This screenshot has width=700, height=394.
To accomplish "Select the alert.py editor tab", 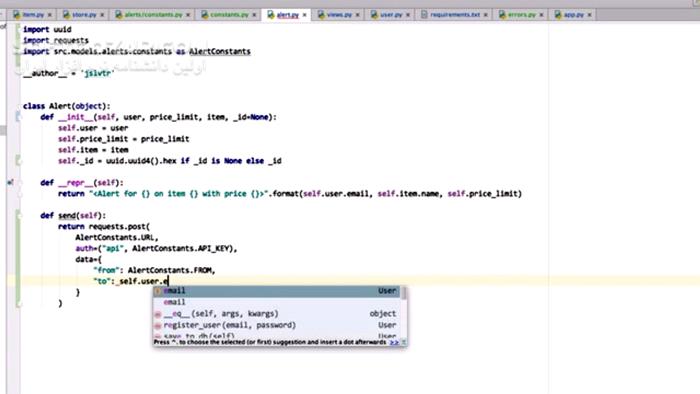I will [x=287, y=15].
